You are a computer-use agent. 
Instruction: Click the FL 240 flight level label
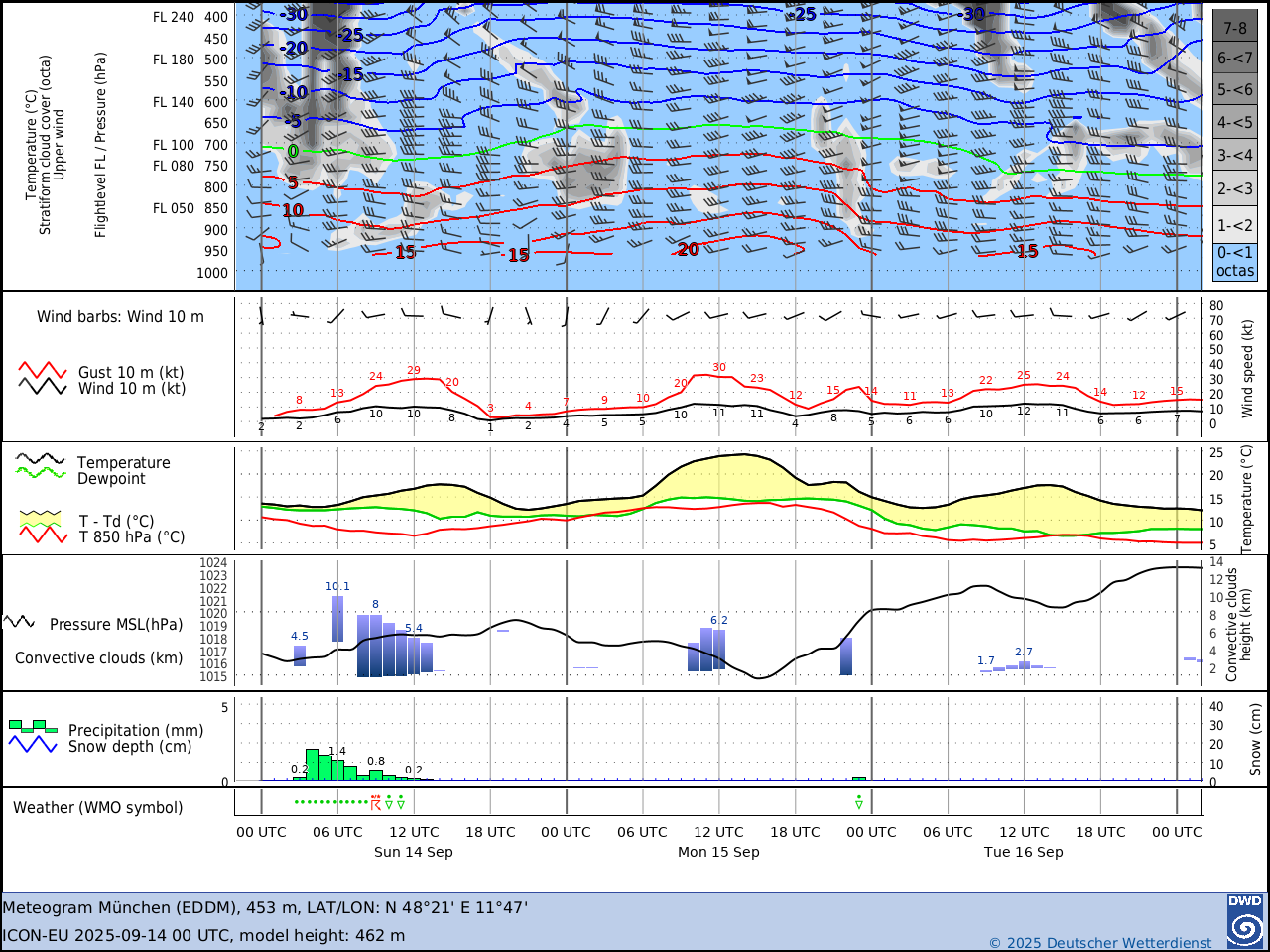point(174,17)
